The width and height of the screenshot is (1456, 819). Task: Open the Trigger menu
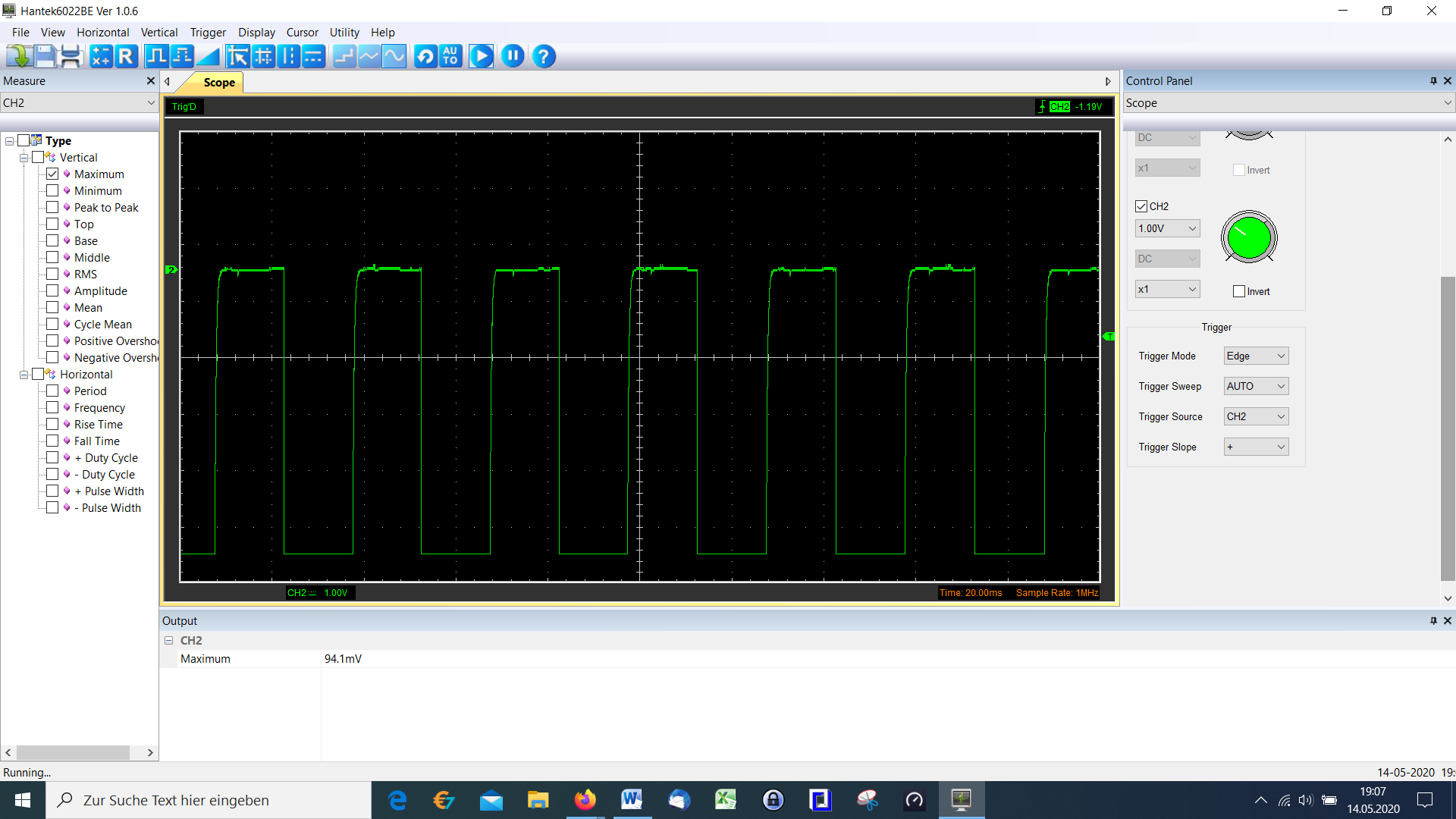click(208, 33)
